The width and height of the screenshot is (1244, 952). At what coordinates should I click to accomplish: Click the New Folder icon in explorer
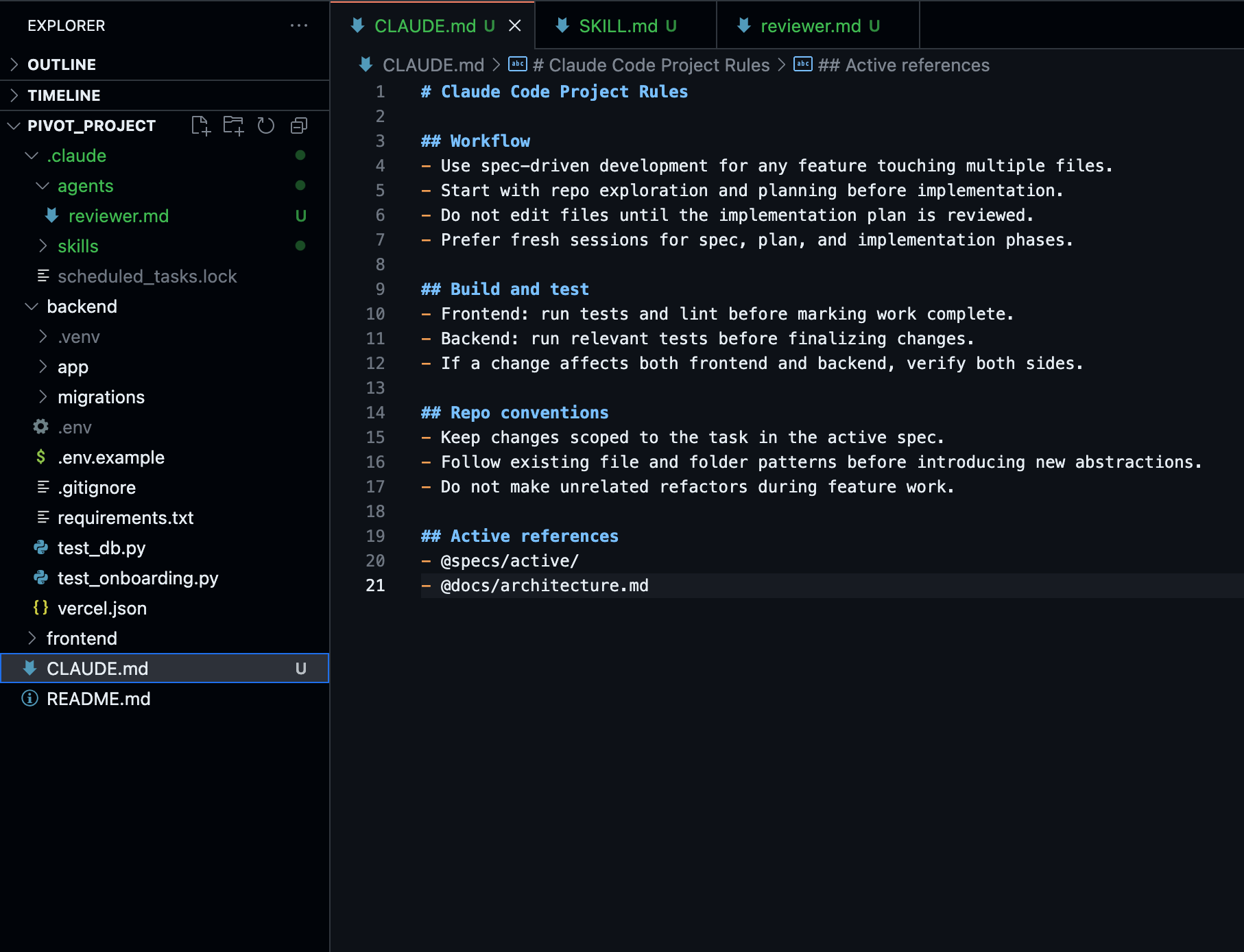(x=233, y=126)
